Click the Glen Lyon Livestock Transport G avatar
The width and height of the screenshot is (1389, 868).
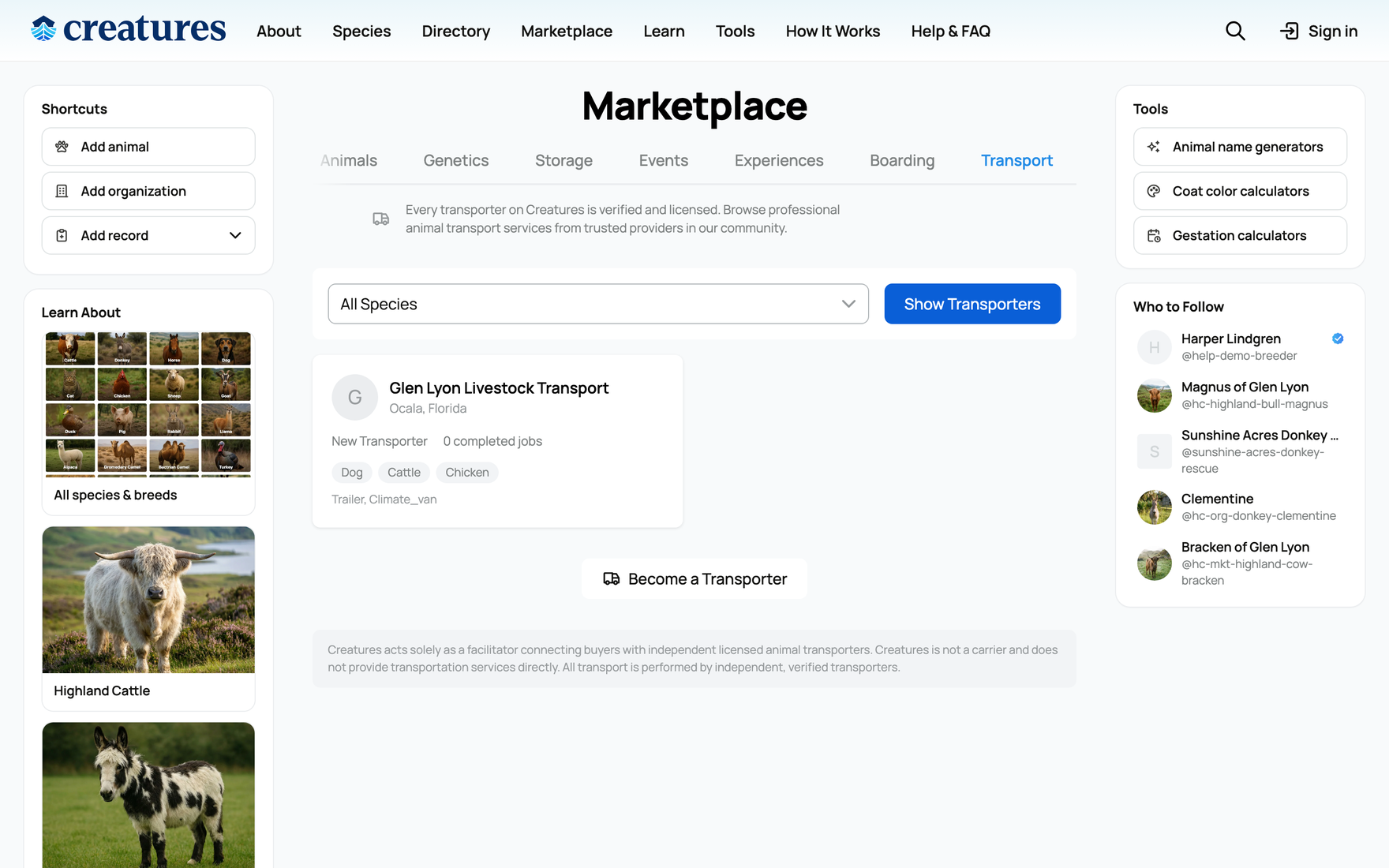tap(355, 397)
